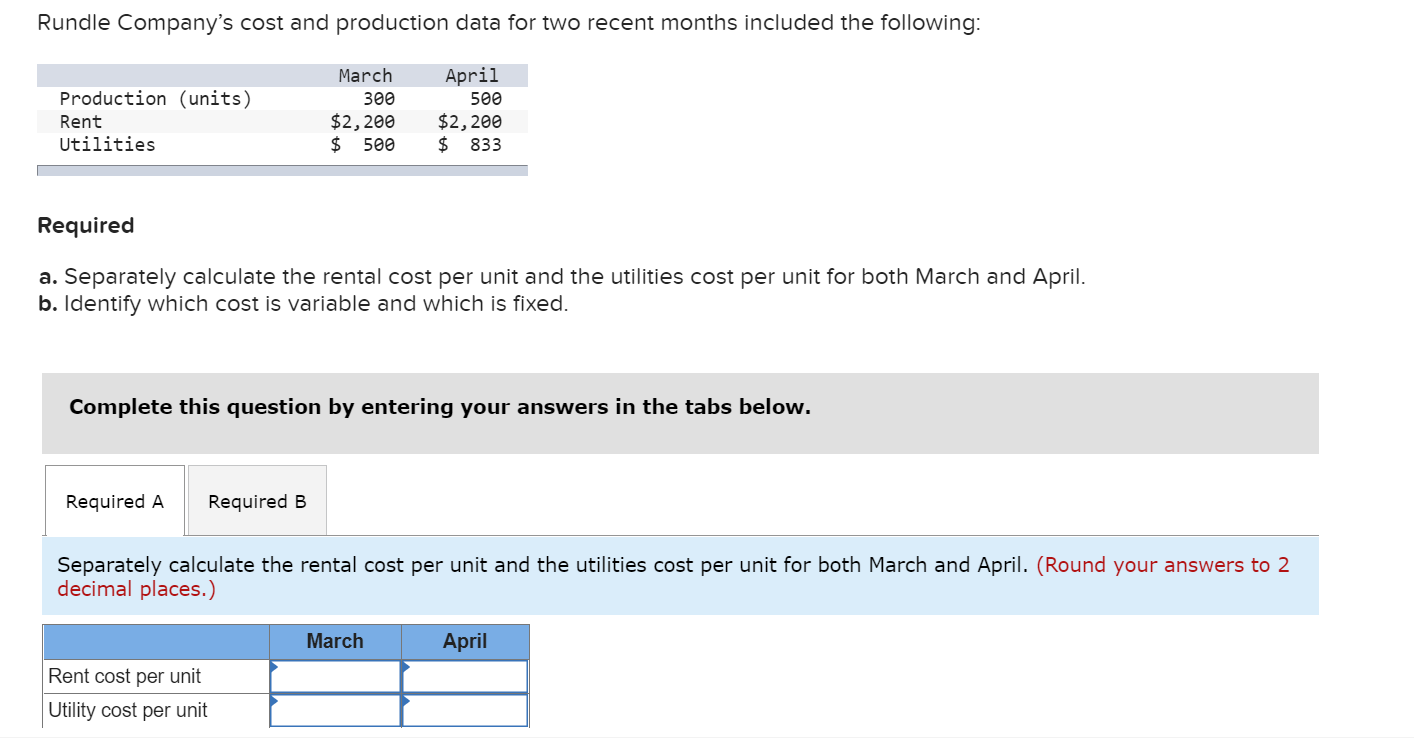
Task: Click March Utility cost per unit input field
Action: [335, 710]
